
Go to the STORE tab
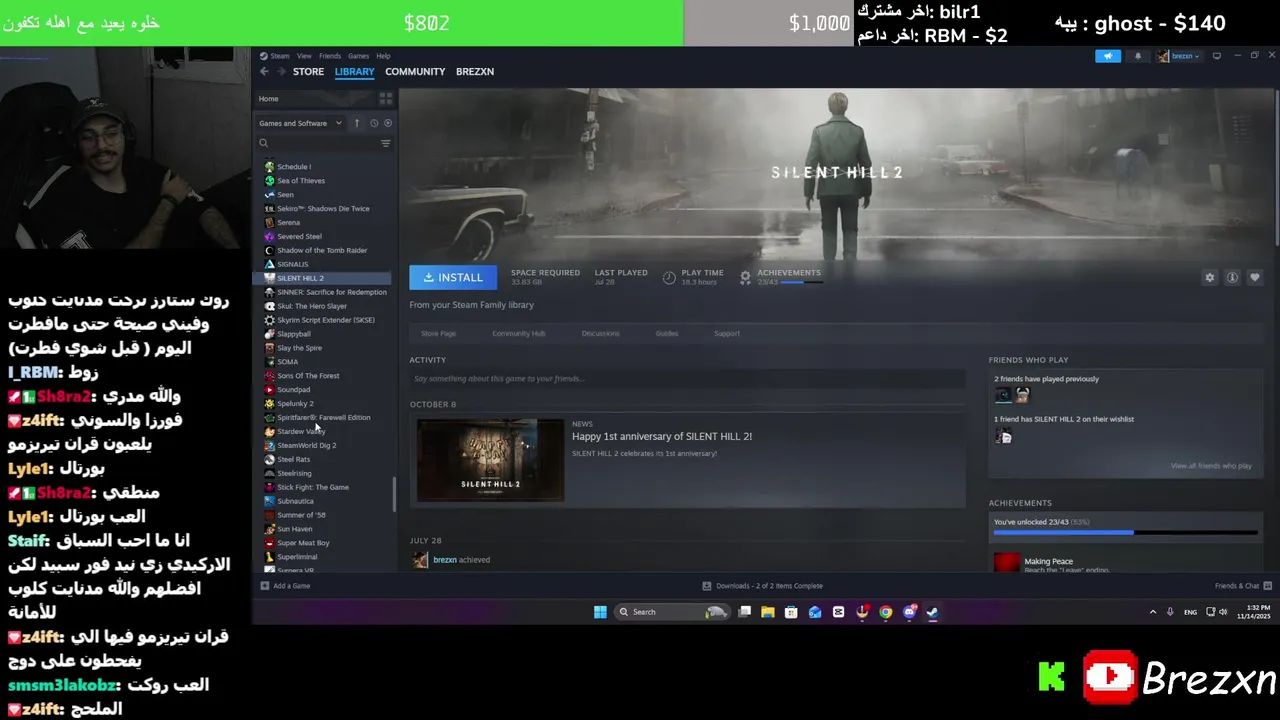(x=308, y=72)
